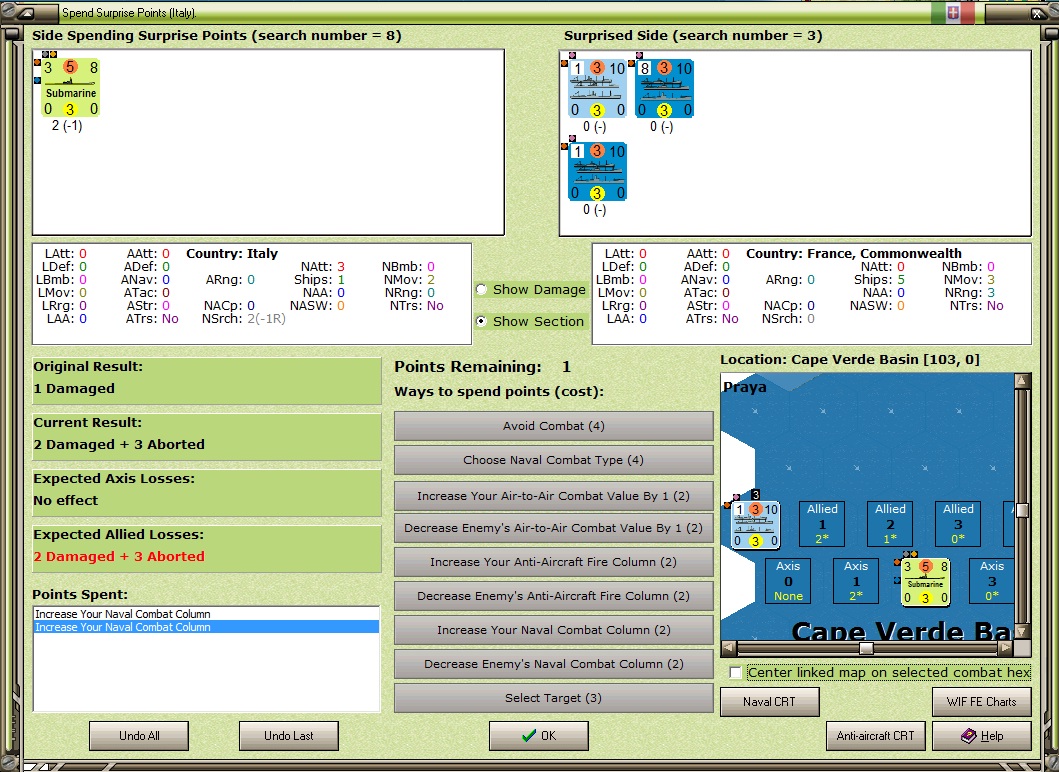Click the Allied 1 sea box

pyautogui.click(x=822, y=523)
